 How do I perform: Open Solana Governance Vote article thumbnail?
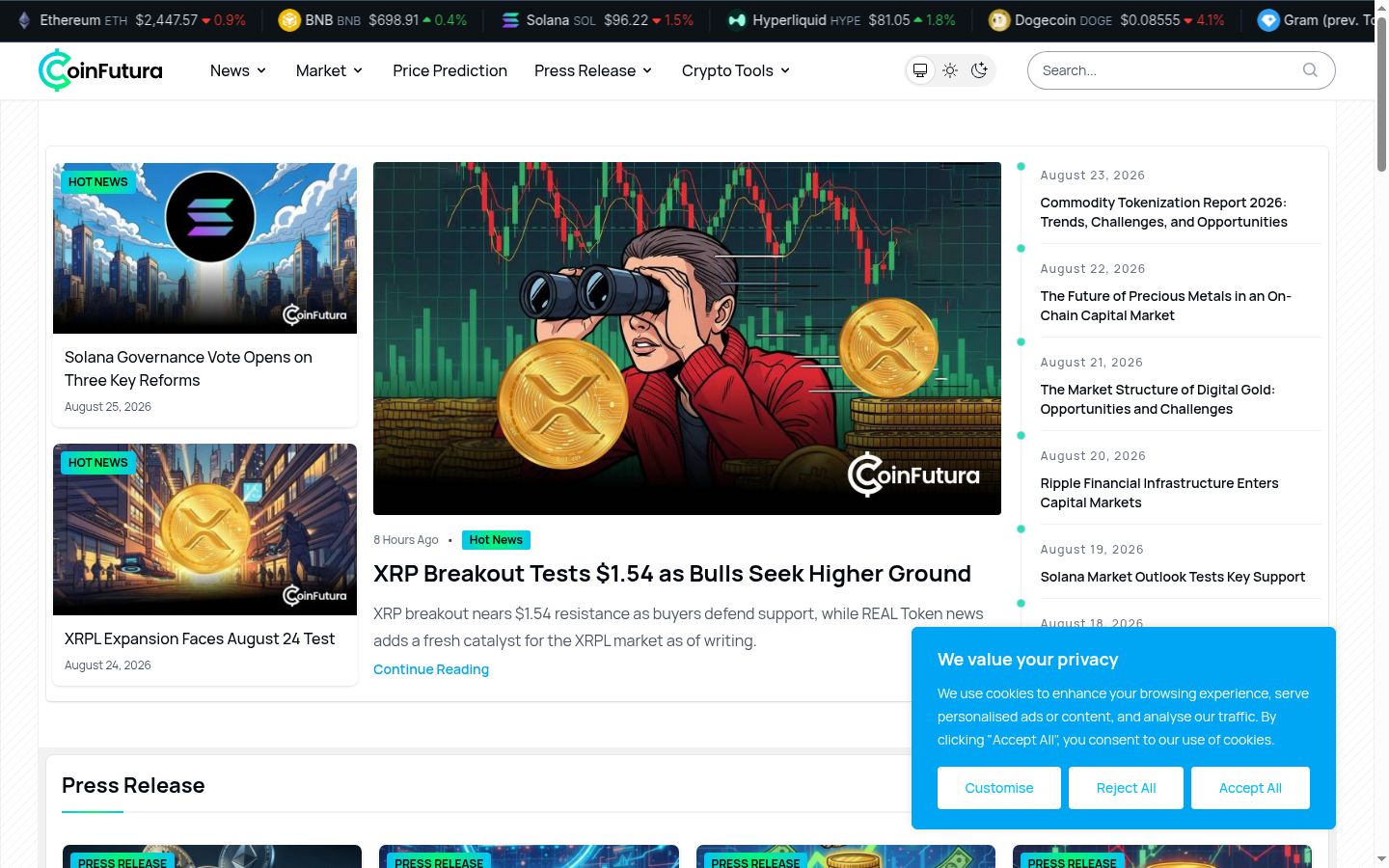(204, 248)
